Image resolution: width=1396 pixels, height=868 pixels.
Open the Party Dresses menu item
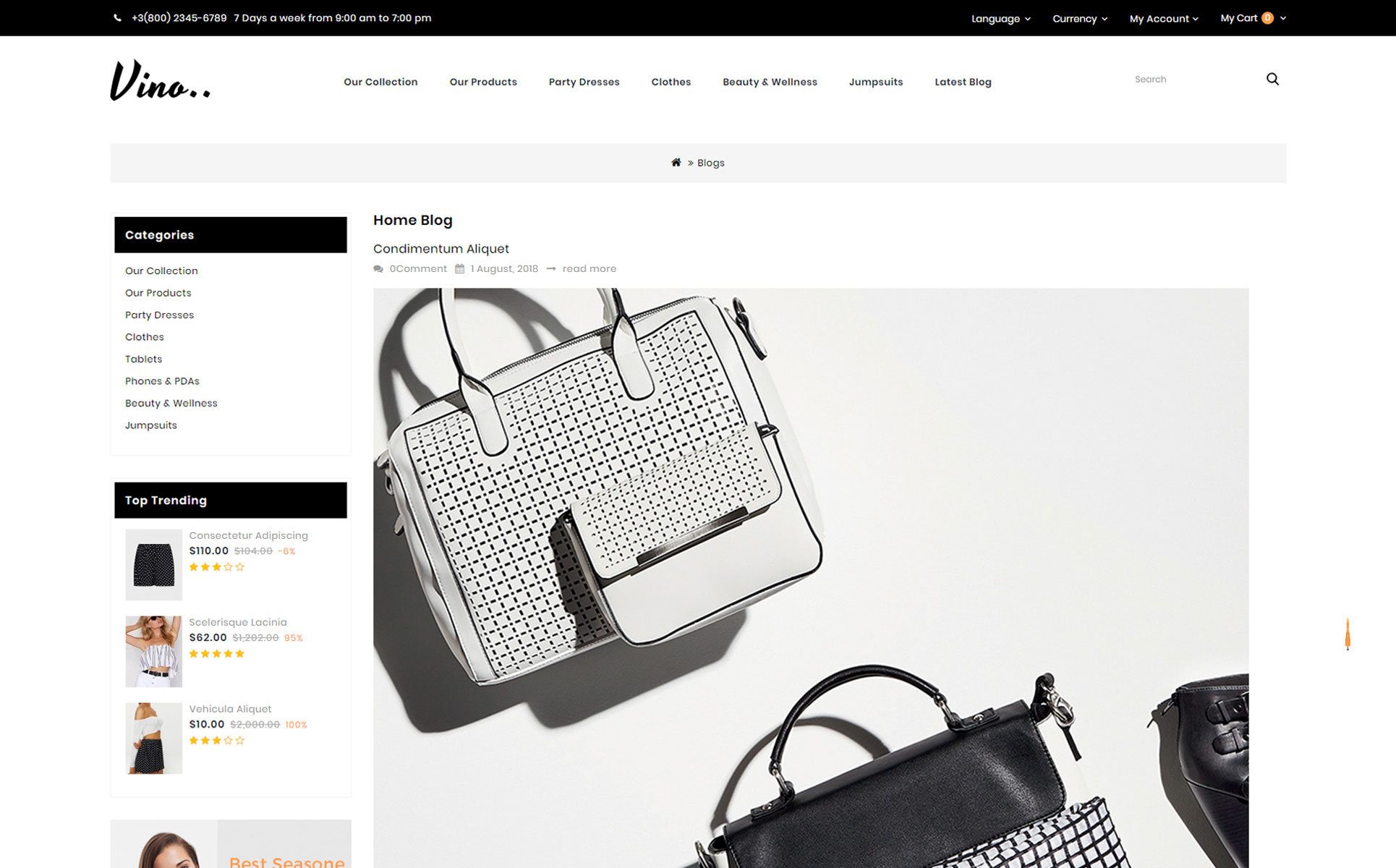[x=584, y=82]
